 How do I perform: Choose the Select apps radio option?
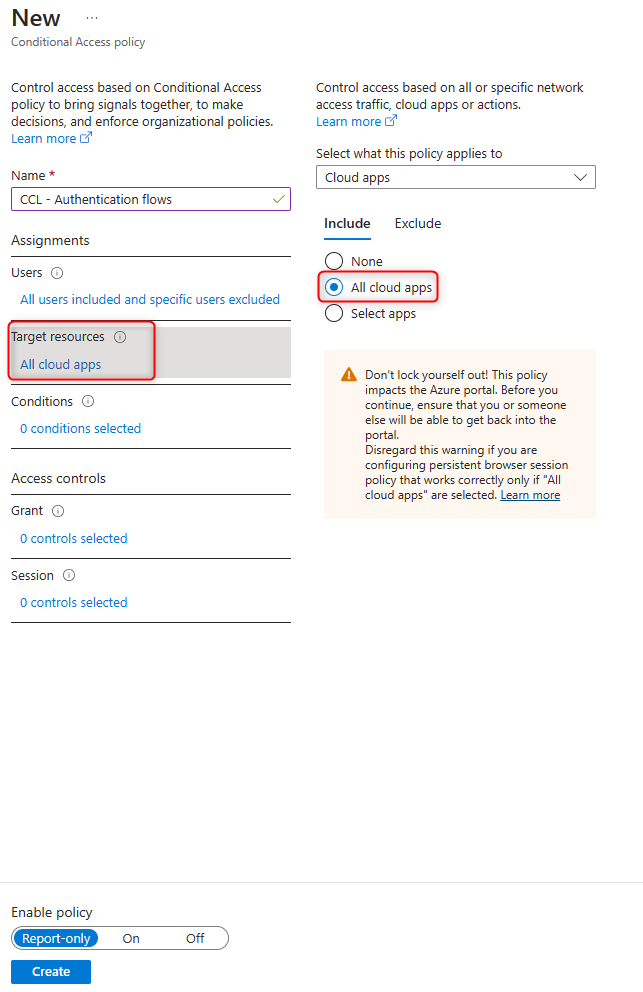333,313
